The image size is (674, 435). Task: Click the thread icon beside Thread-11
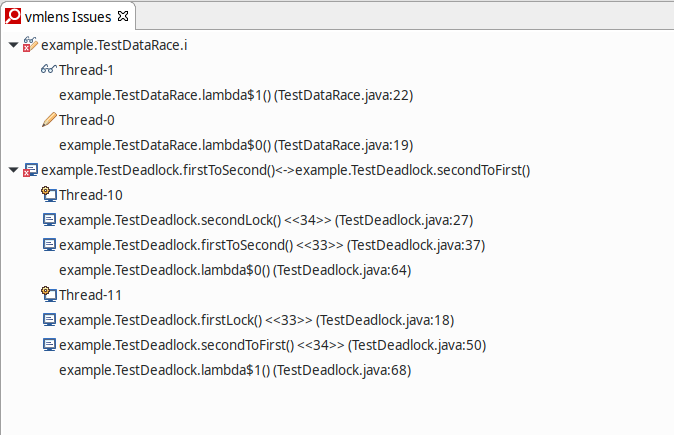click(x=49, y=294)
